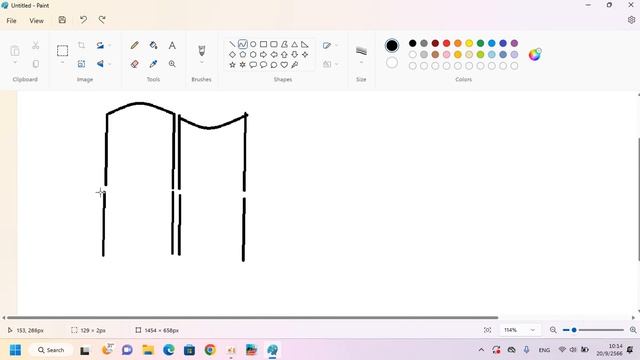Choose the Fill bucket tool
The width and height of the screenshot is (640, 360).
[153, 45]
